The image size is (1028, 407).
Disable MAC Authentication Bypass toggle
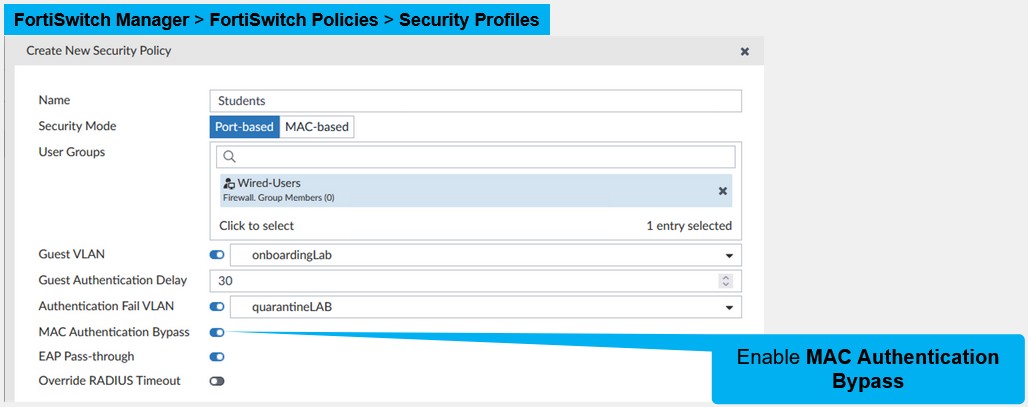pos(217,332)
